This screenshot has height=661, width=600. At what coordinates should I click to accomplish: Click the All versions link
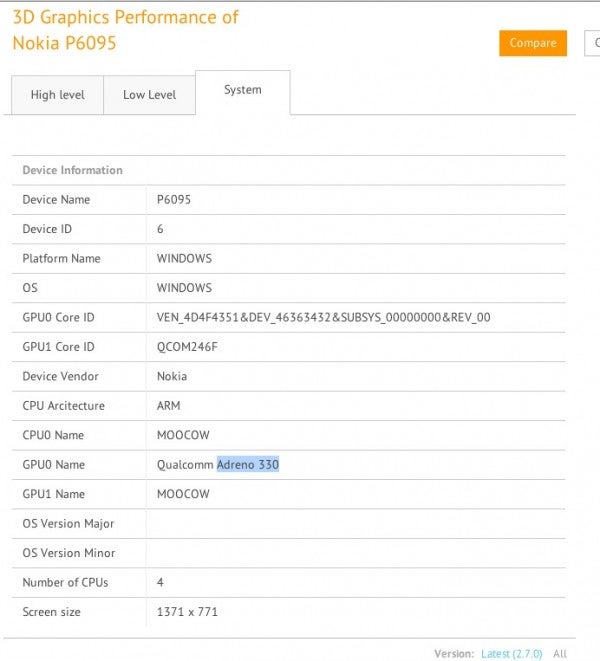pyautogui.click(x=560, y=653)
